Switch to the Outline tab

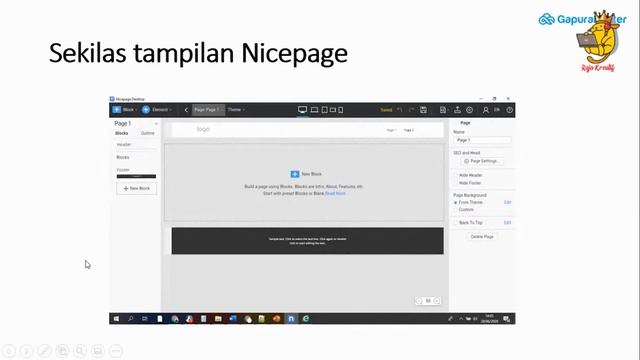coord(147,133)
